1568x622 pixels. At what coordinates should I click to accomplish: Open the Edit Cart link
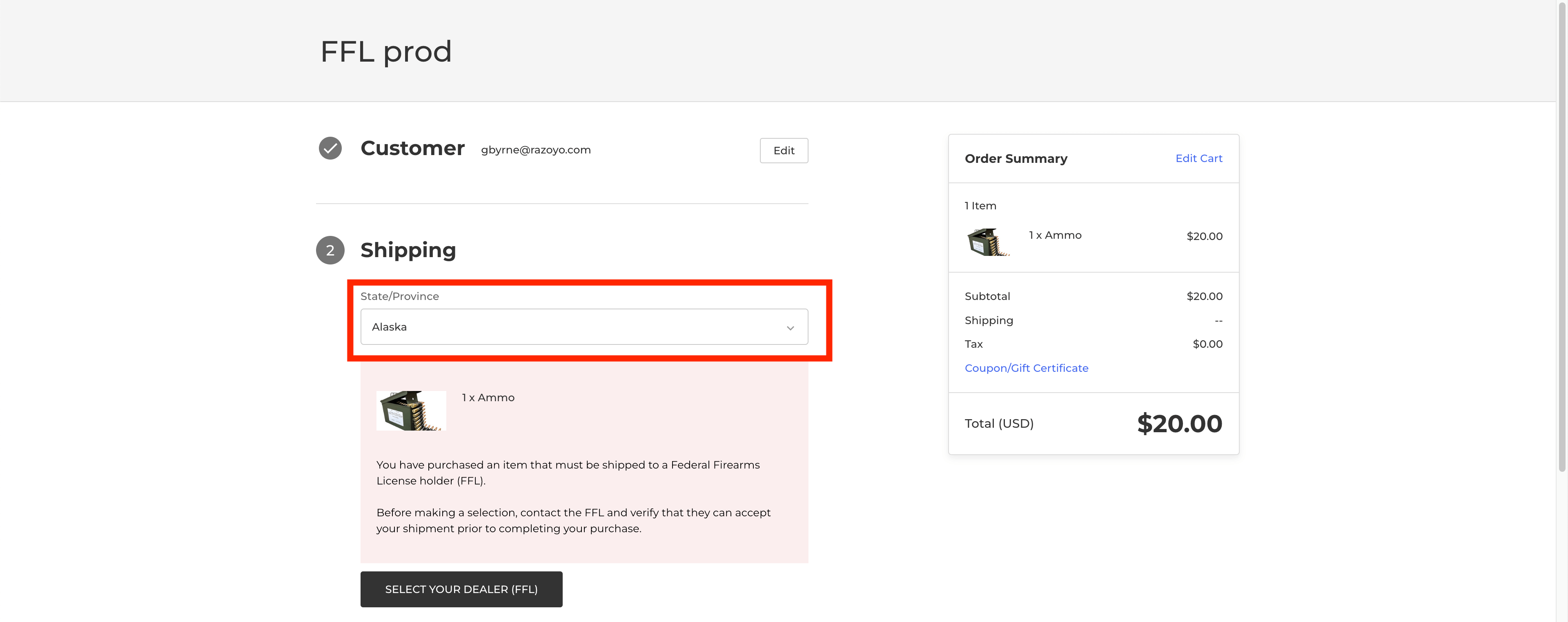pyautogui.click(x=1198, y=158)
